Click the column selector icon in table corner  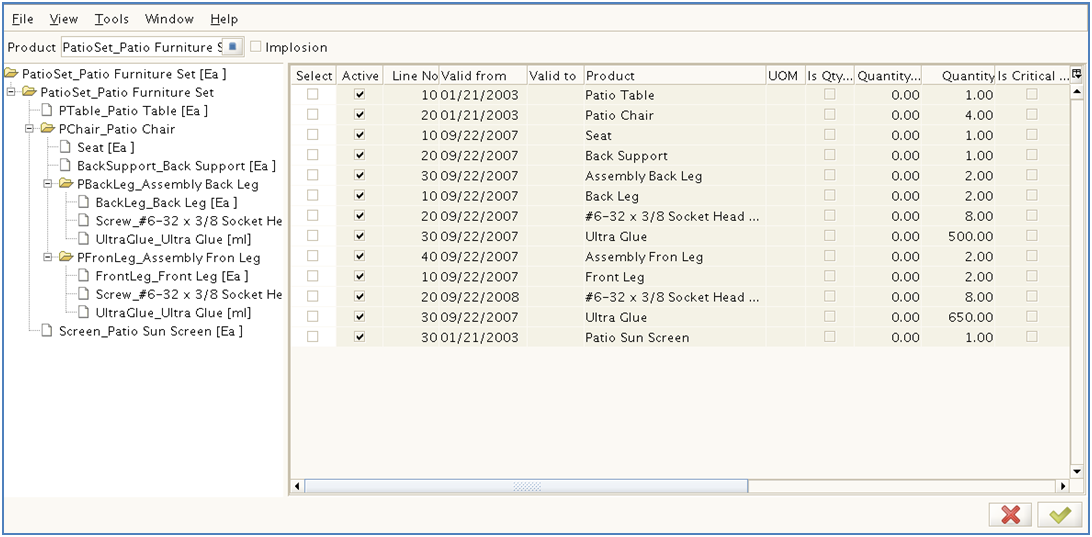click(x=1077, y=75)
